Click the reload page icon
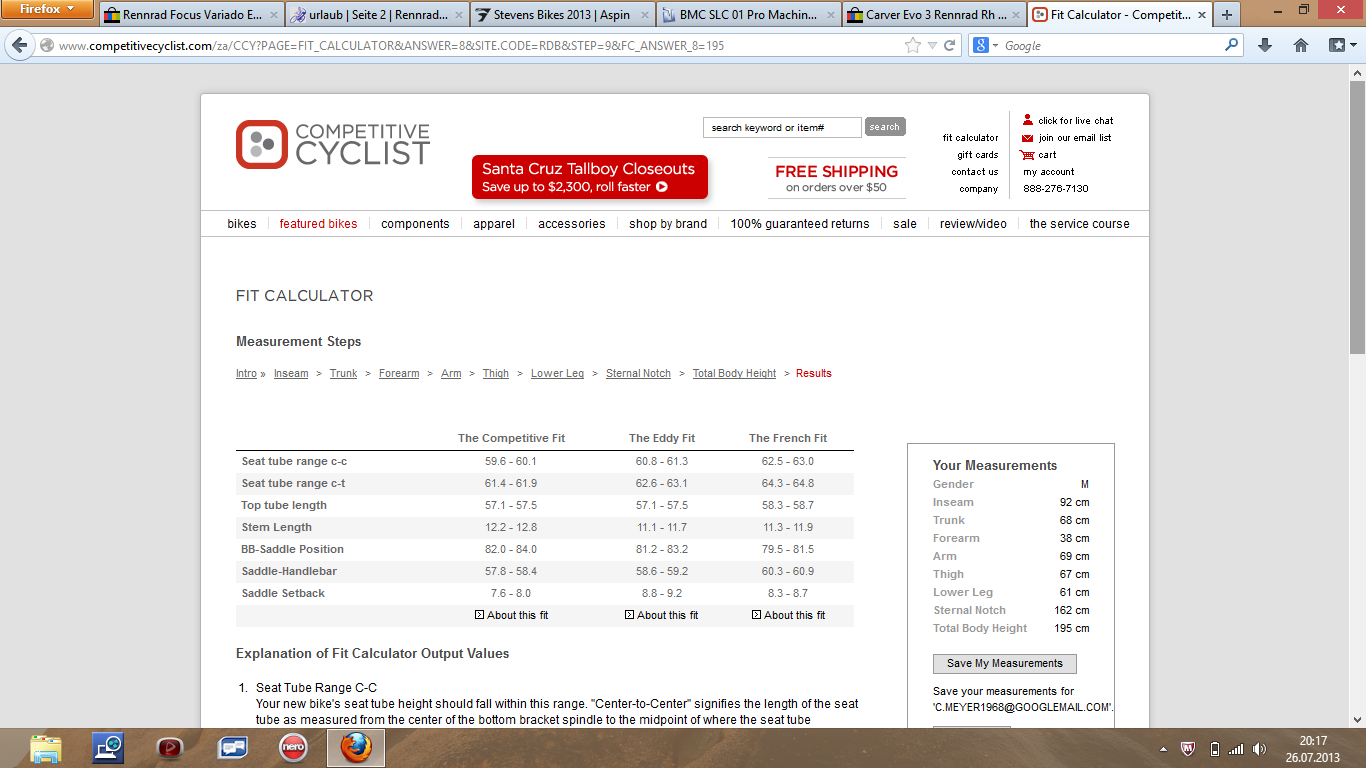Image resolution: width=1366 pixels, height=768 pixels. click(950, 46)
